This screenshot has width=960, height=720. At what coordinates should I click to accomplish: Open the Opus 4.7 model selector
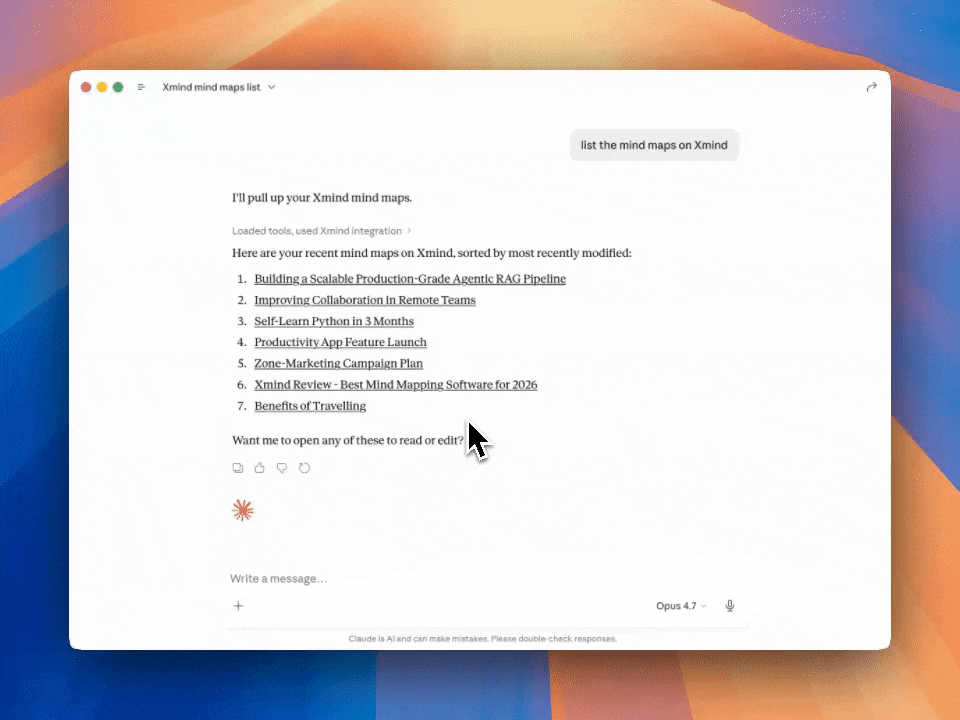click(681, 606)
